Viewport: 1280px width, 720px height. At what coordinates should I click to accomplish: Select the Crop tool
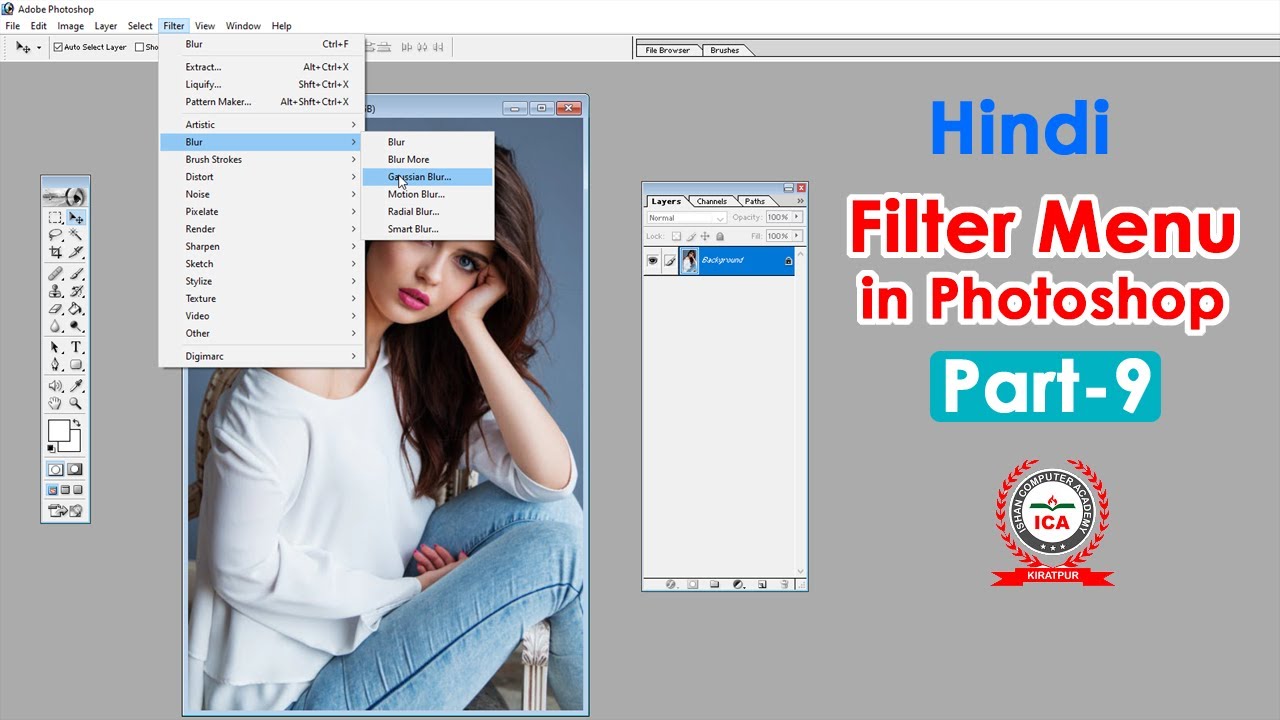tap(55, 252)
